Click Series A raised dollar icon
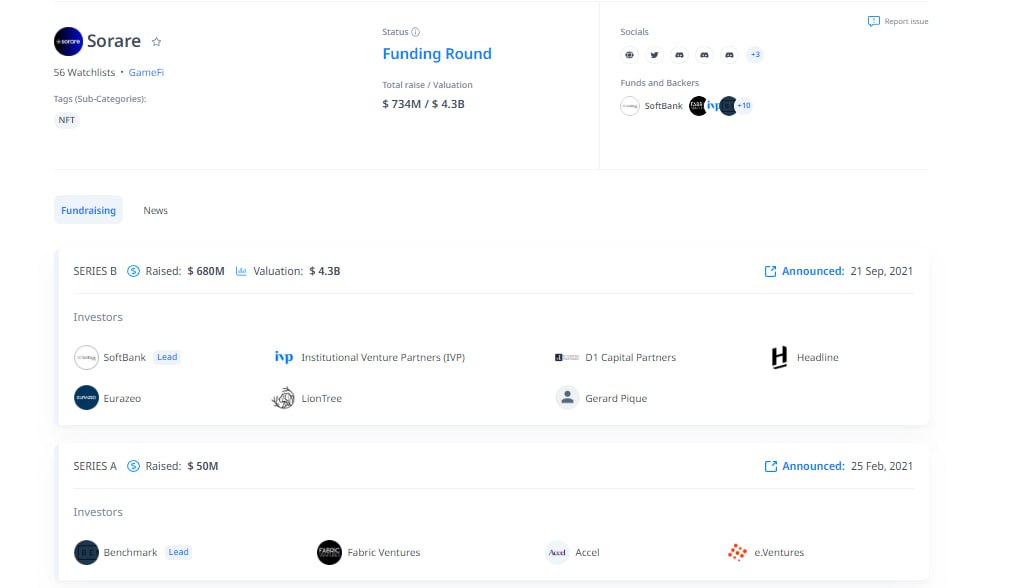The width and height of the screenshot is (1024, 588). [x=133, y=466]
